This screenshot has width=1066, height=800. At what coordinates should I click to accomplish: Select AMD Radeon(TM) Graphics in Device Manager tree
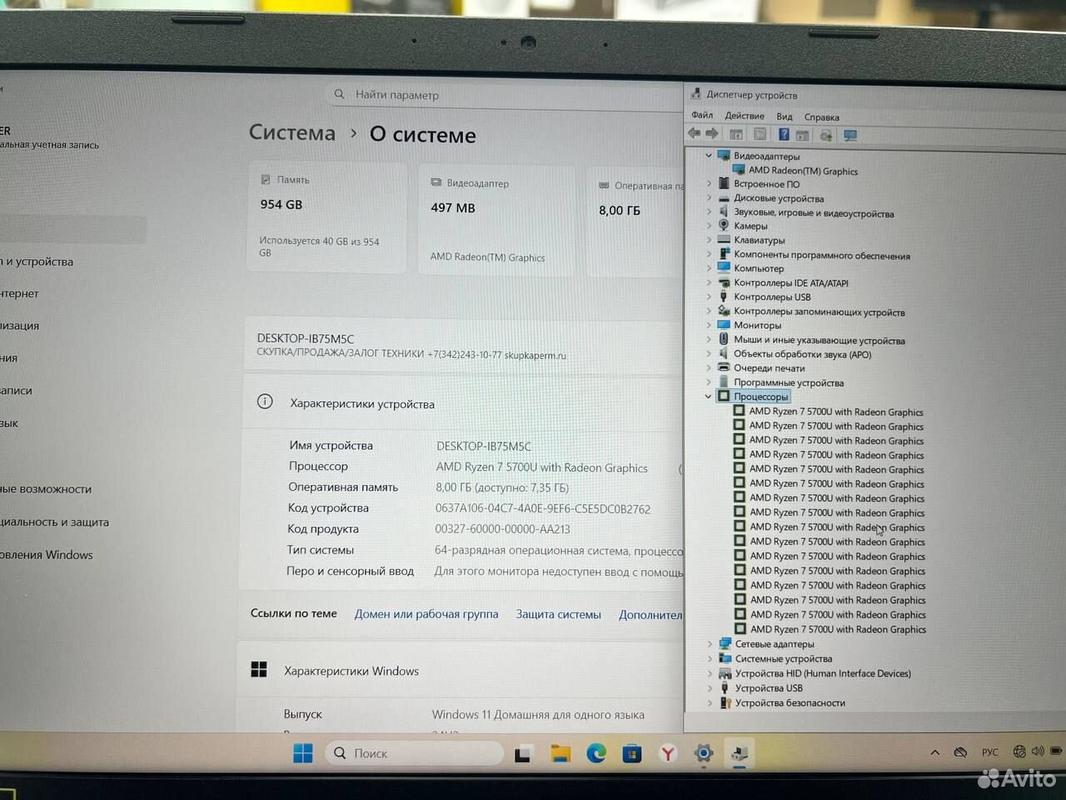tap(803, 171)
